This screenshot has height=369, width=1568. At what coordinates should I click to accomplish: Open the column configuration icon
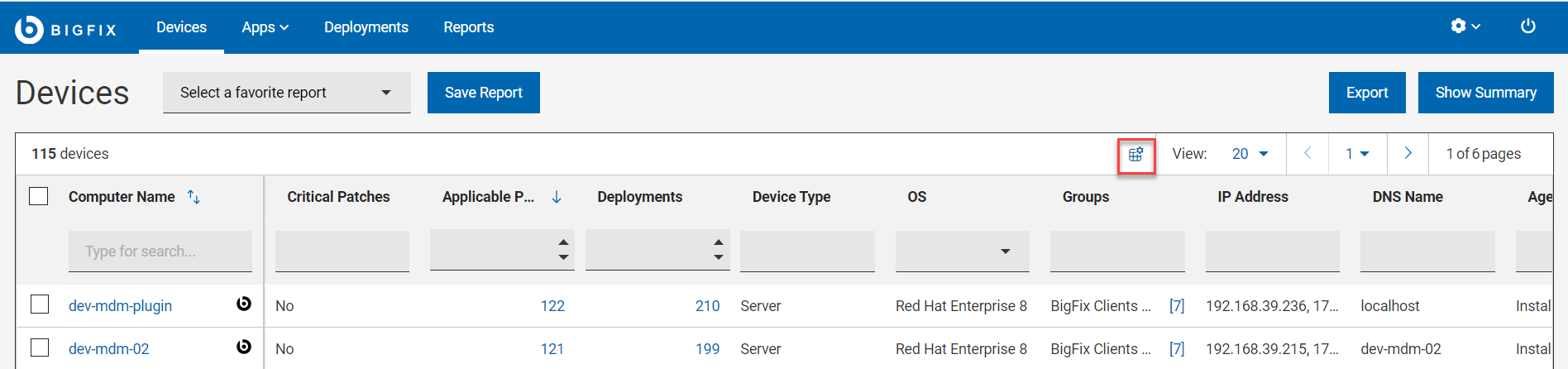[1136, 154]
